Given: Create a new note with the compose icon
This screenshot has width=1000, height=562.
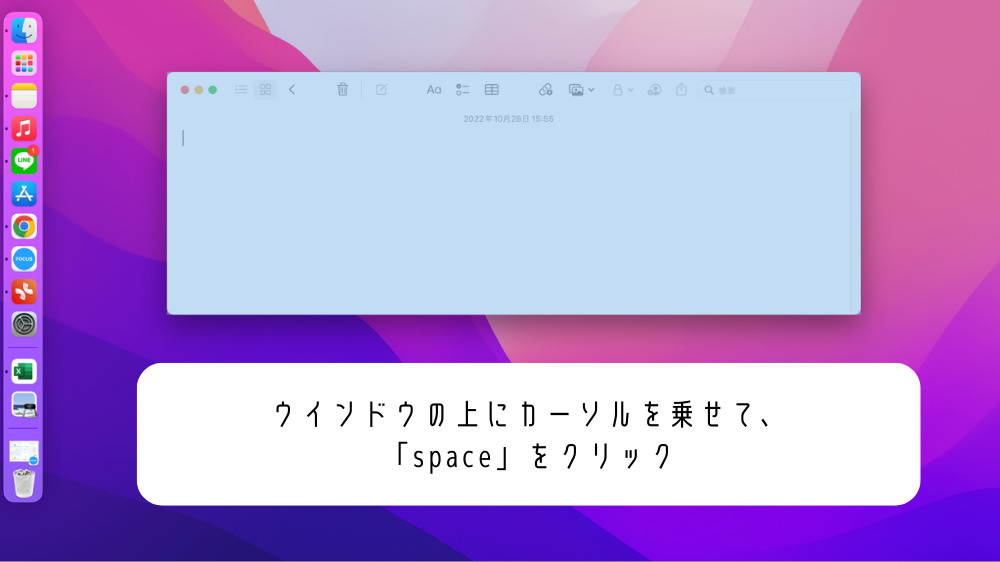Looking at the screenshot, I should (381, 90).
